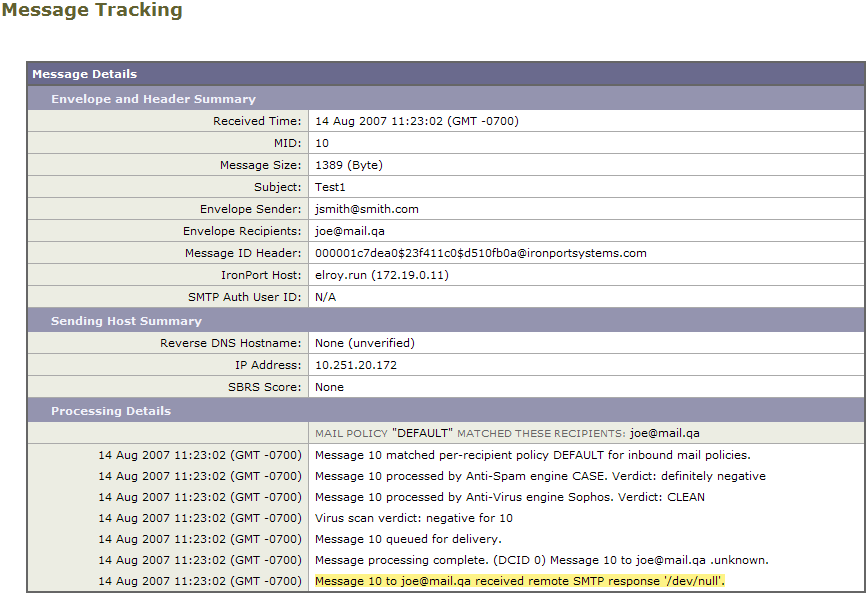Select joe@mail.qa in the Envelope Recipients row
Viewport: 868px width, 595px height.
pos(350,231)
